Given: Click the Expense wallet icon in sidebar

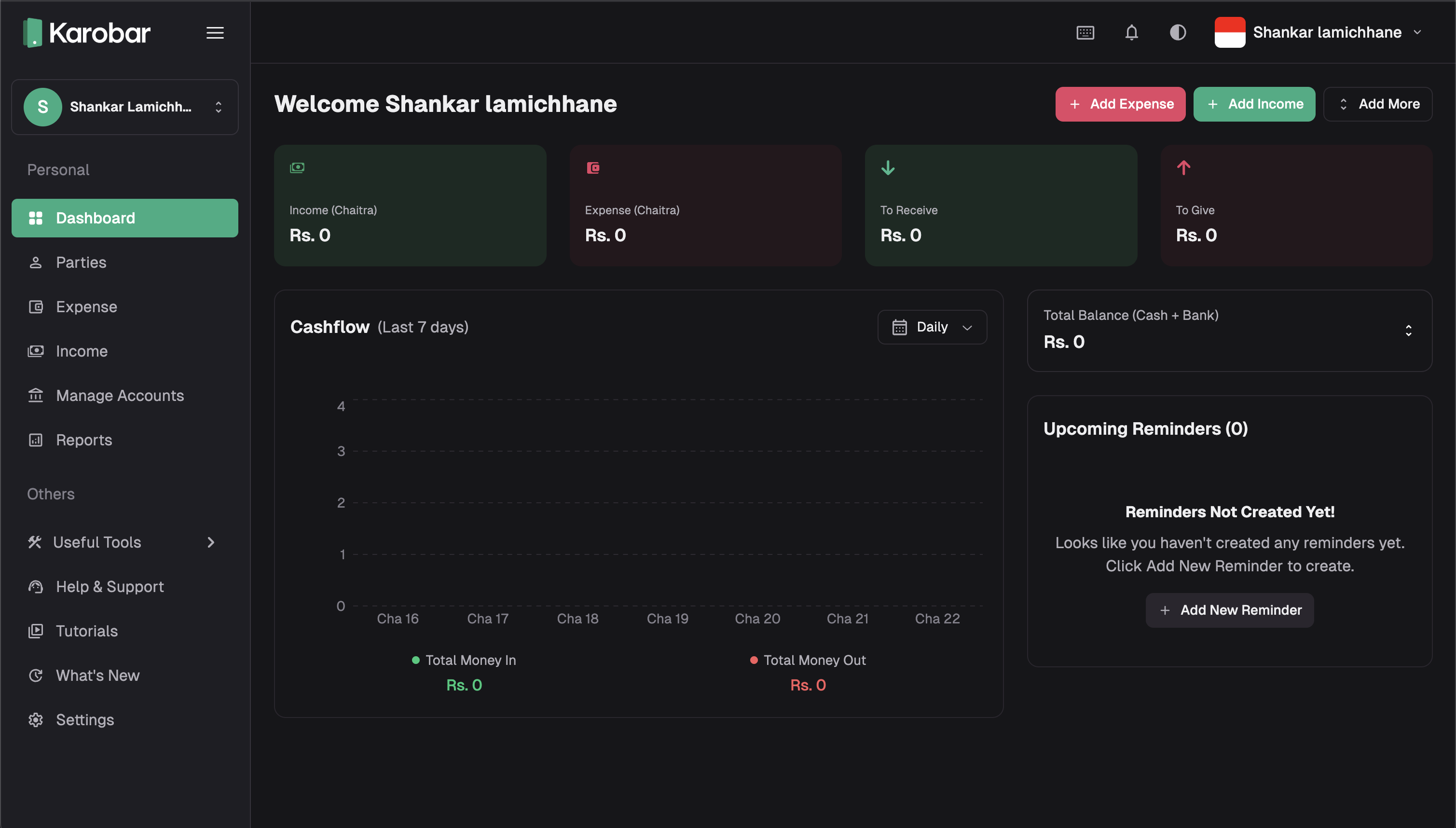Looking at the screenshot, I should point(36,307).
